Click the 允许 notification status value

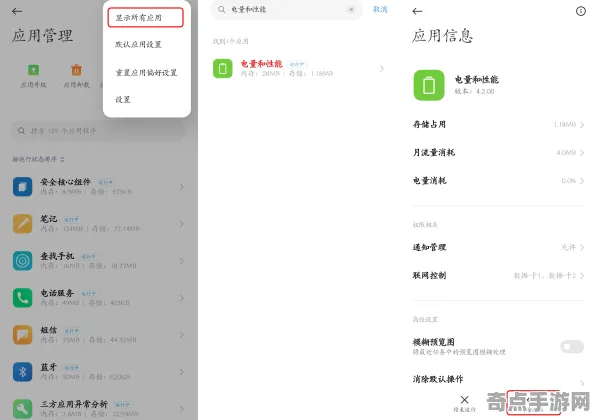pos(569,247)
